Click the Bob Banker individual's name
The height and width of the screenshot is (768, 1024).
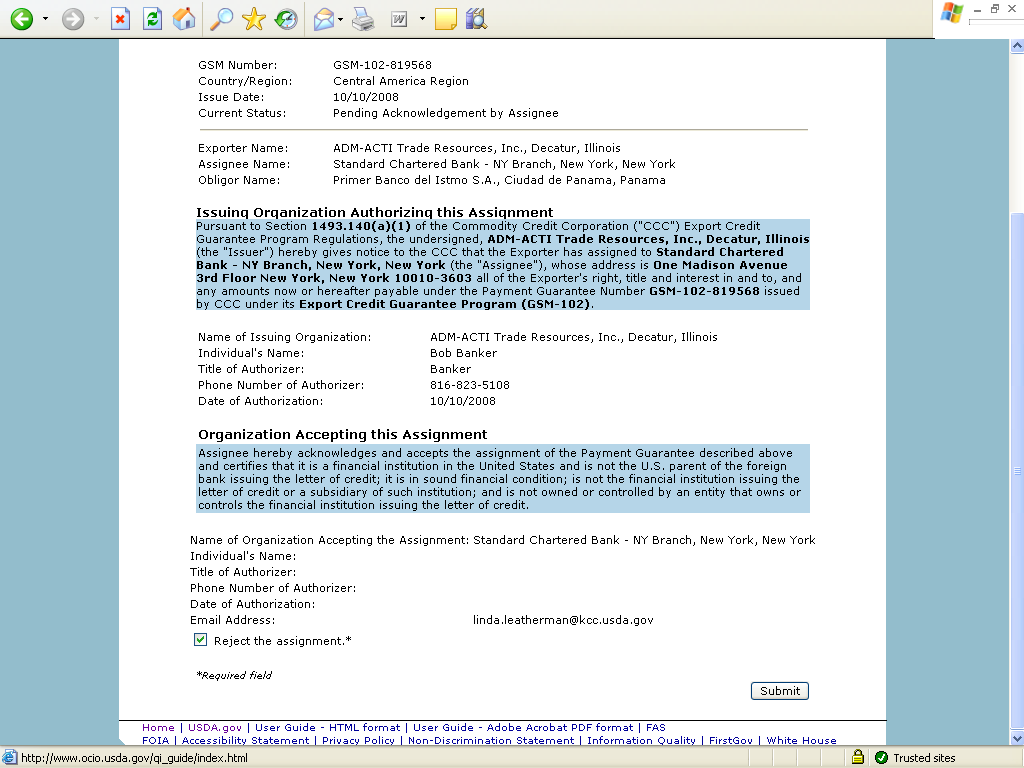(x=463, y=353)
